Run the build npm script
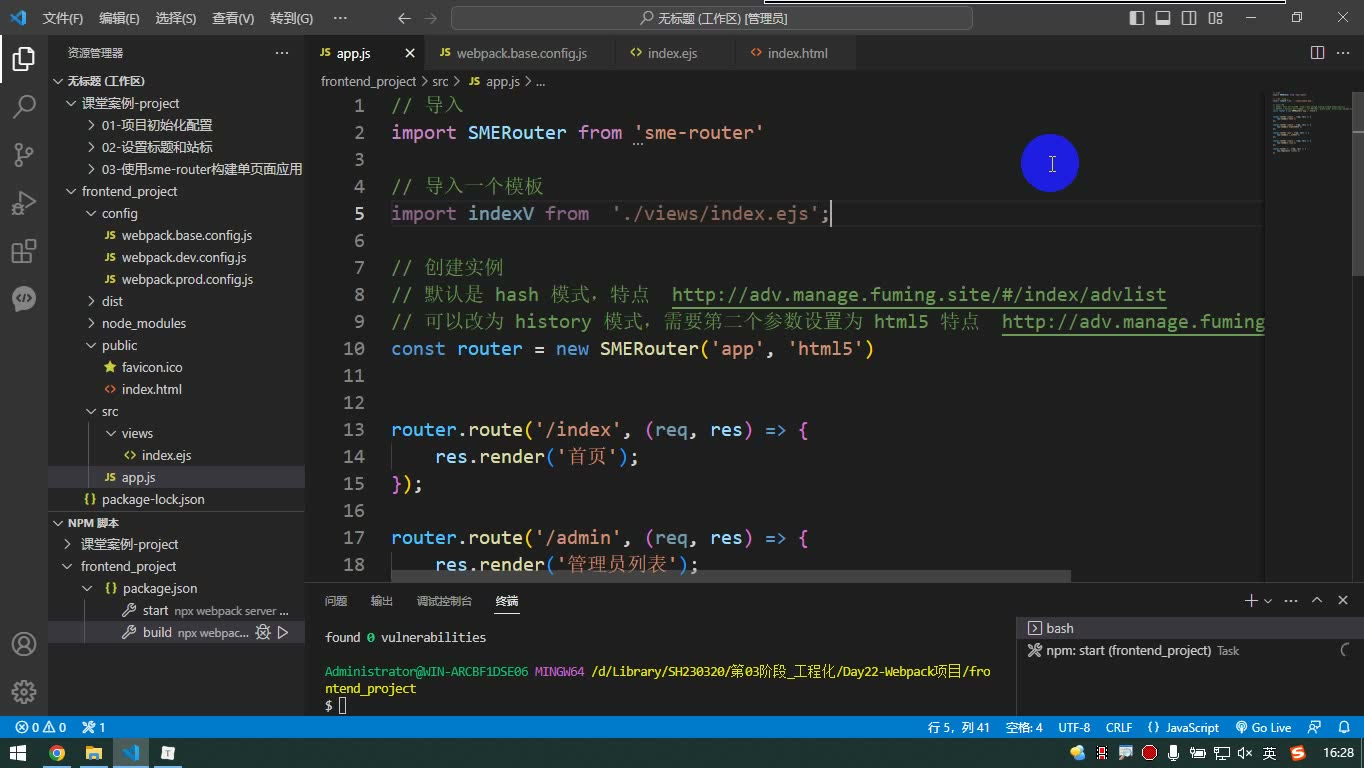1364x768 pixels. pos(283,632)
